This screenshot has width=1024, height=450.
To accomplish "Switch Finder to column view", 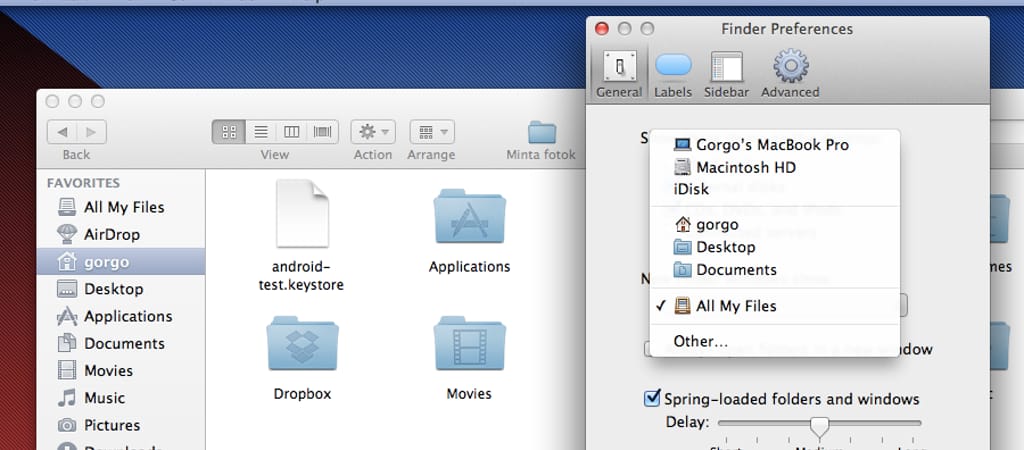I will (x=292, y=131).
